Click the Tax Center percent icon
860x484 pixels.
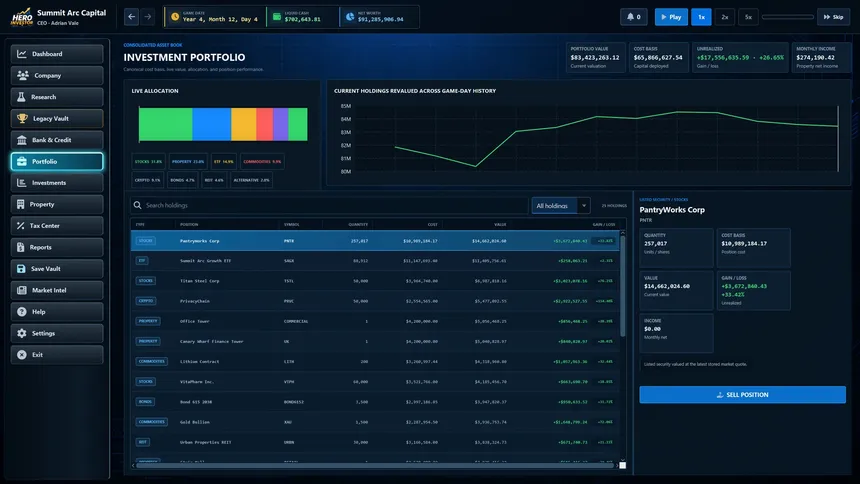[20, 226]
